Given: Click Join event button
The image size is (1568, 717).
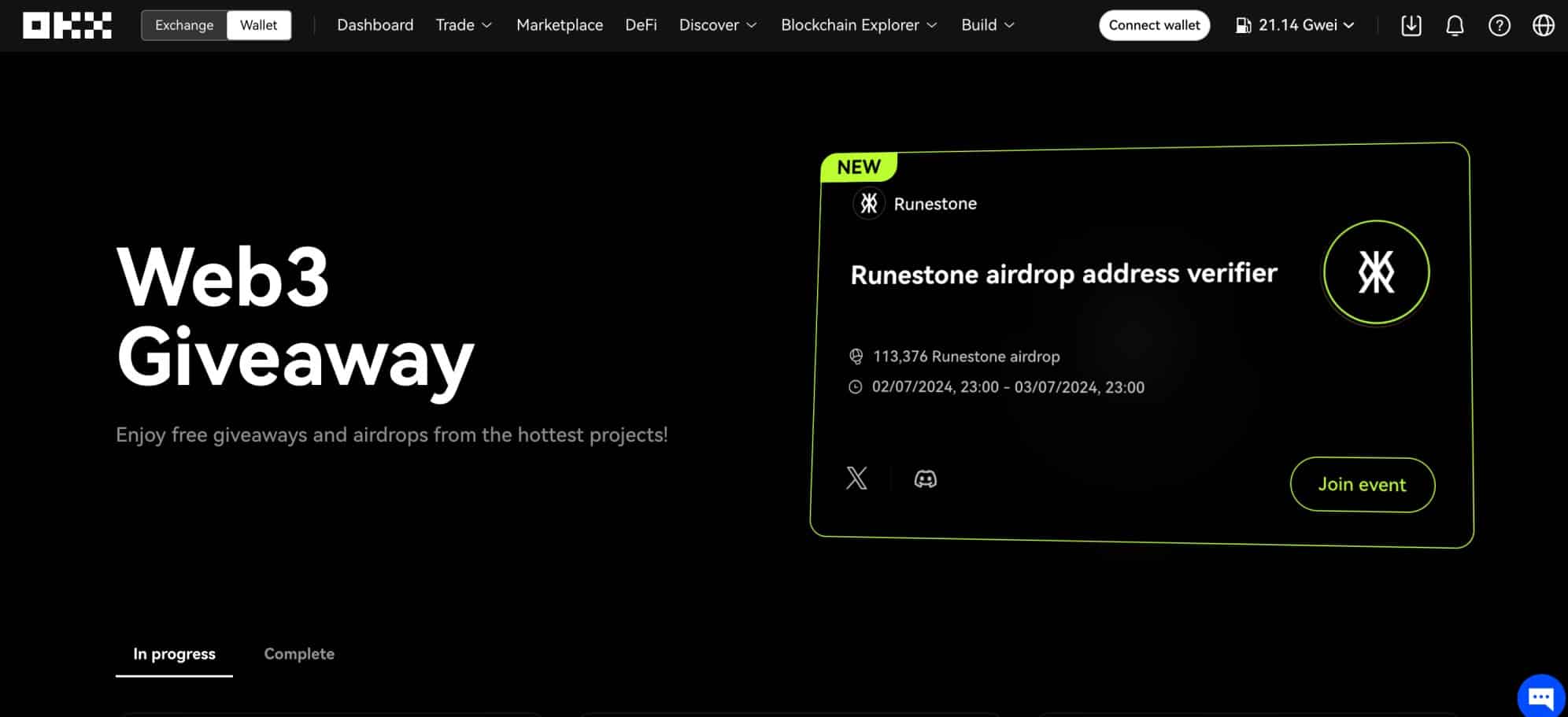Looking at the screenshot, I should [x=1362, y=485].
